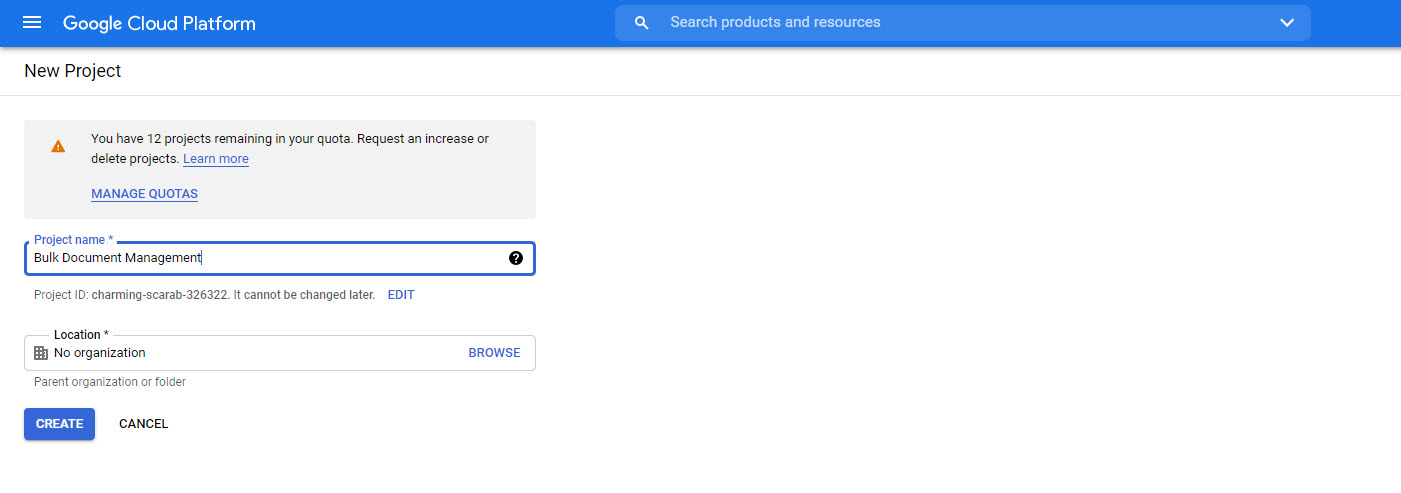Screen dimensions: 1401x493
Task: Click the New Project page heading
Action: 73,71
